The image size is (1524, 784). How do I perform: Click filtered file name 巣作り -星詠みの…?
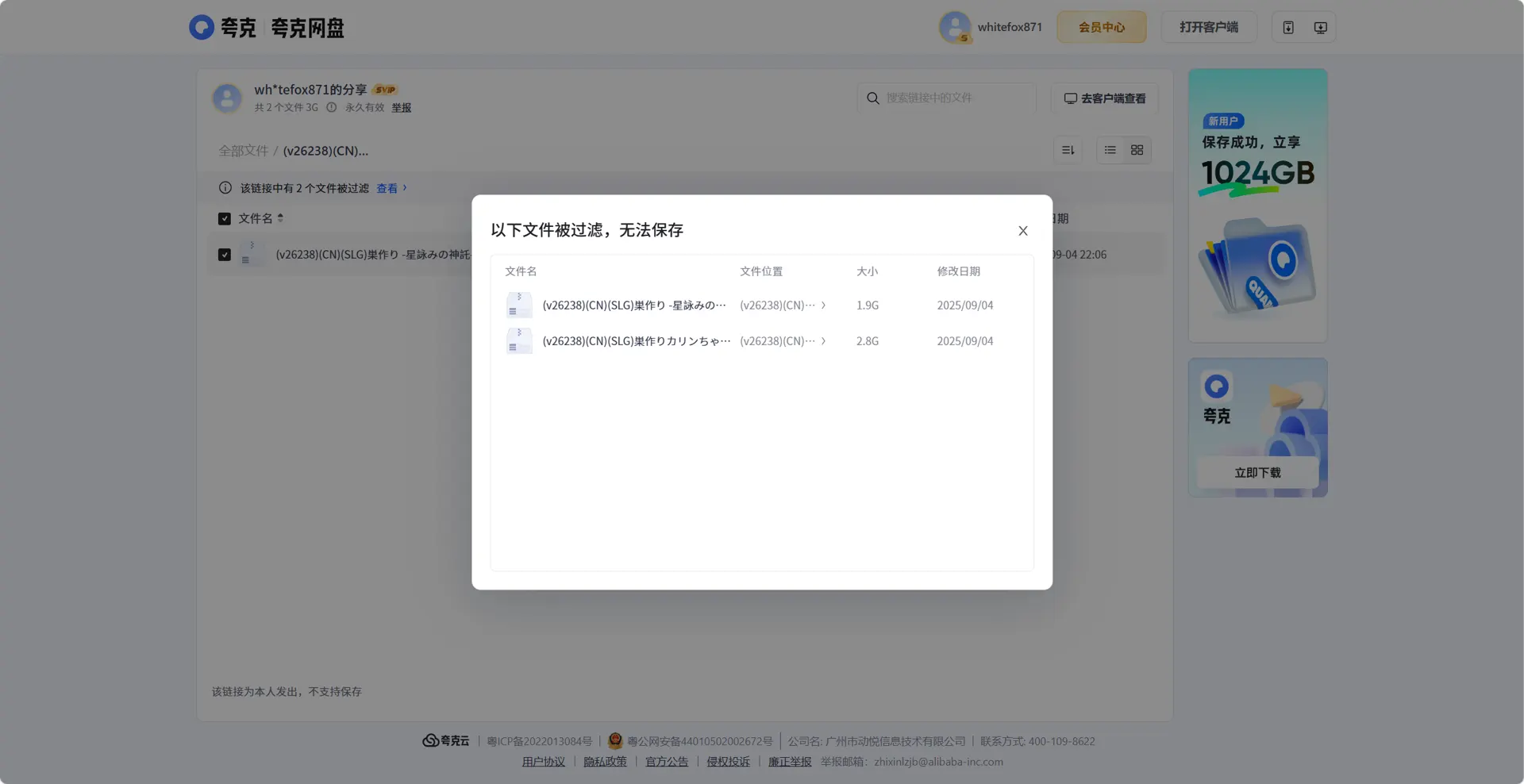coord(634,306)
